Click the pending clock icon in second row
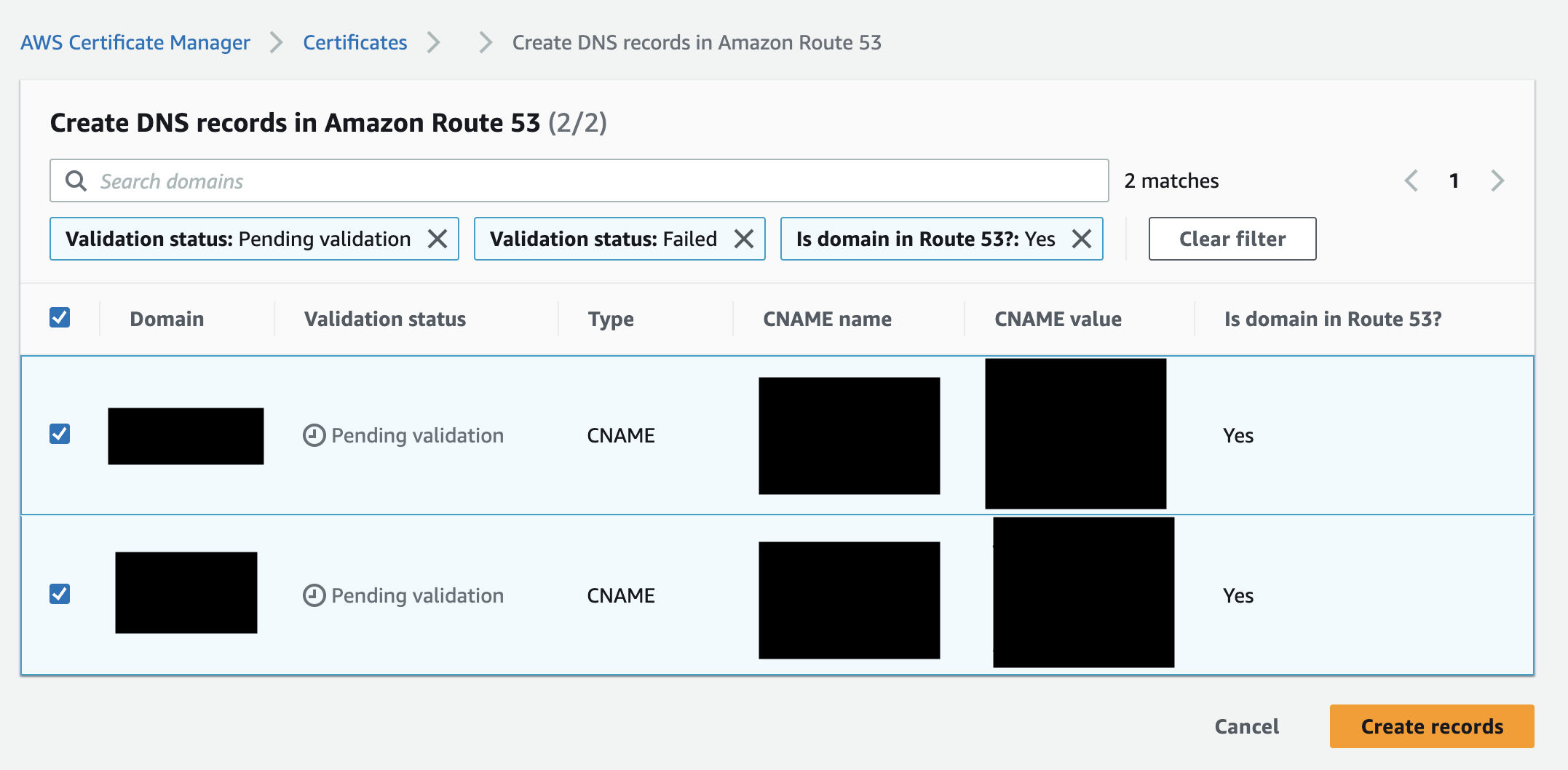 coord(314,595)
